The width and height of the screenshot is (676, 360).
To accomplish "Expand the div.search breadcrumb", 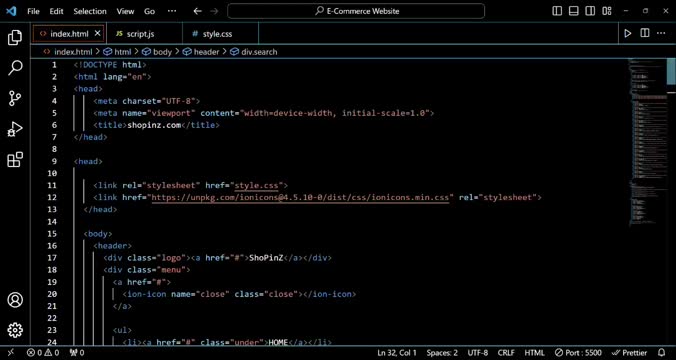I will point(254,52).
